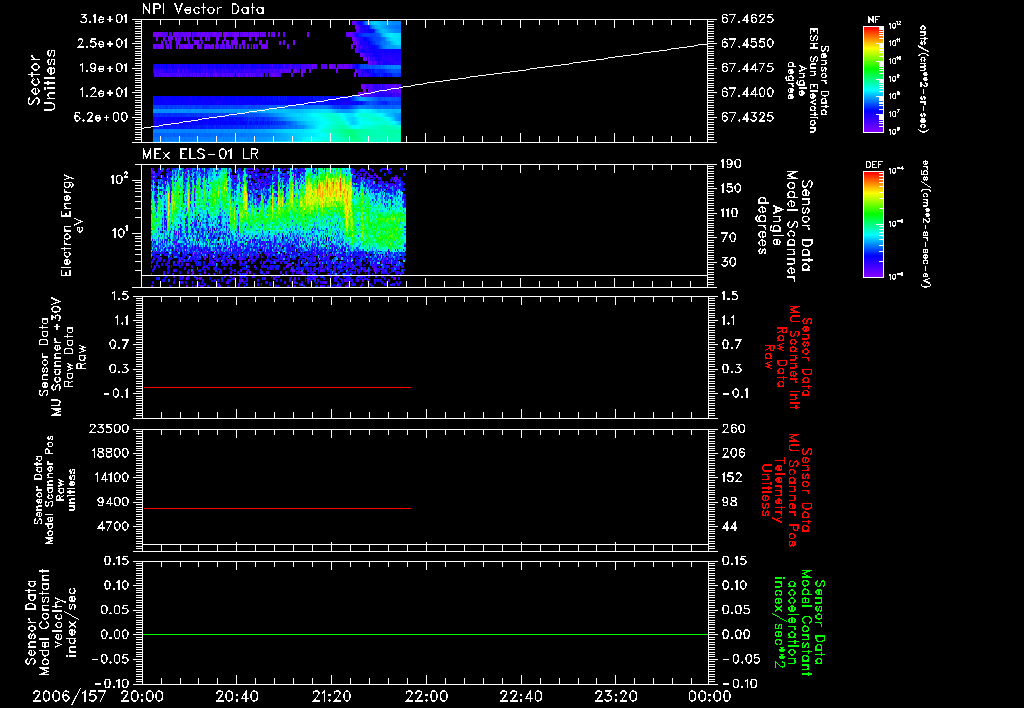Click the '2006/157' date label
This screenshot has height=708, width=1024.
[x=69, y=697]
